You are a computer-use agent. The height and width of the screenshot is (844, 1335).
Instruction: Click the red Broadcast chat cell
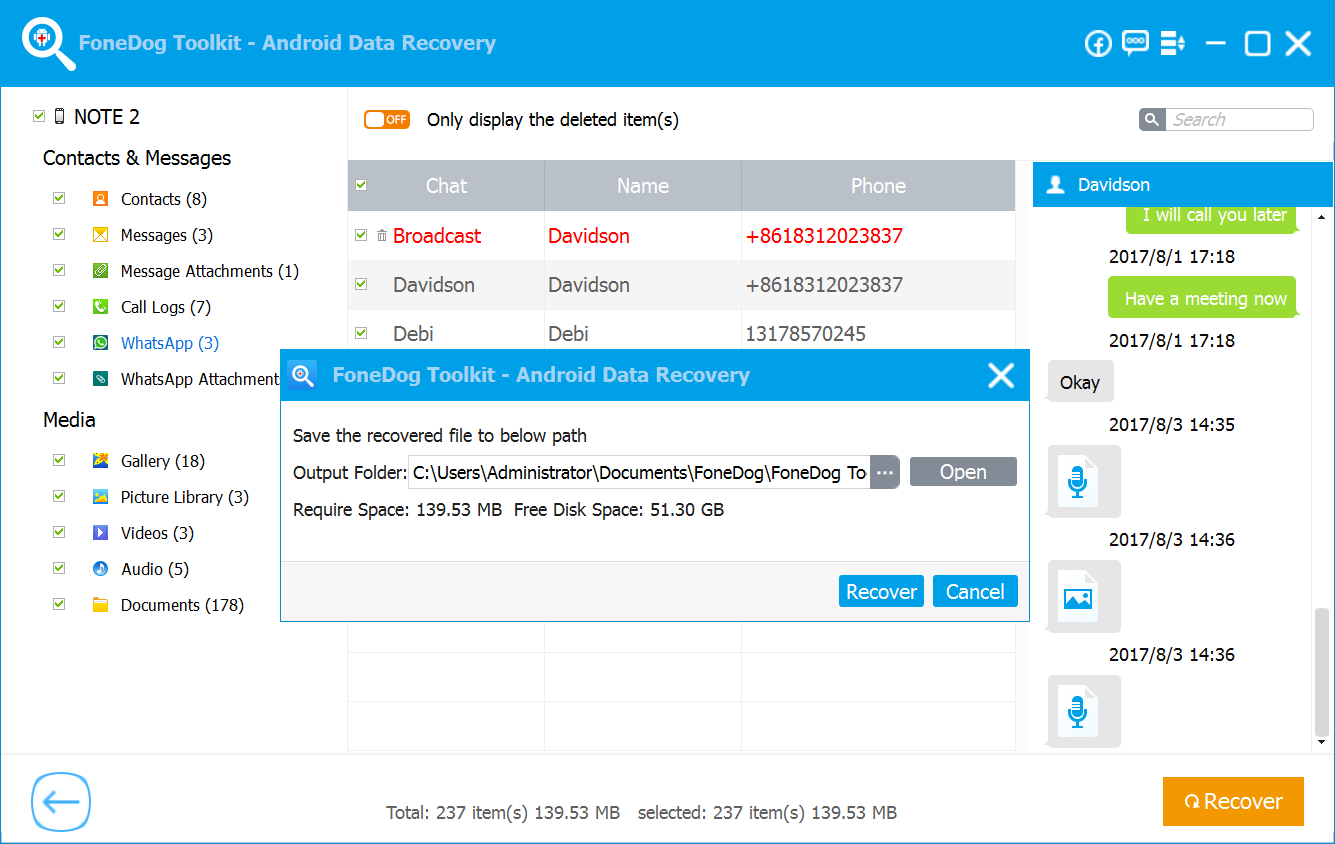pyautogui.click(x=437, y=236)
